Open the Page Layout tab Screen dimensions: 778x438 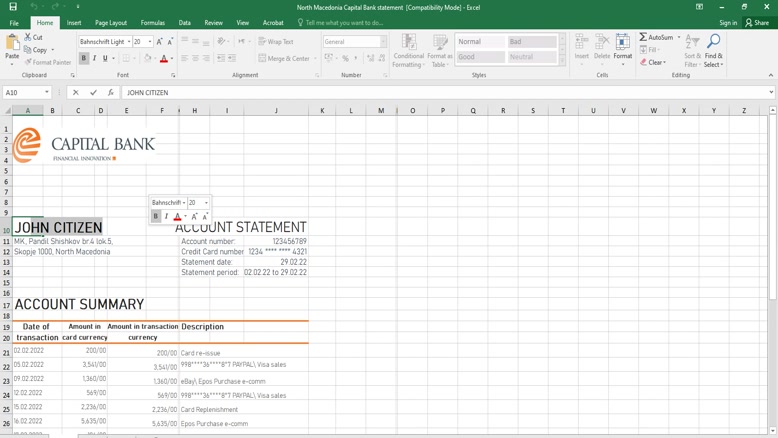(x=111, y=22)
